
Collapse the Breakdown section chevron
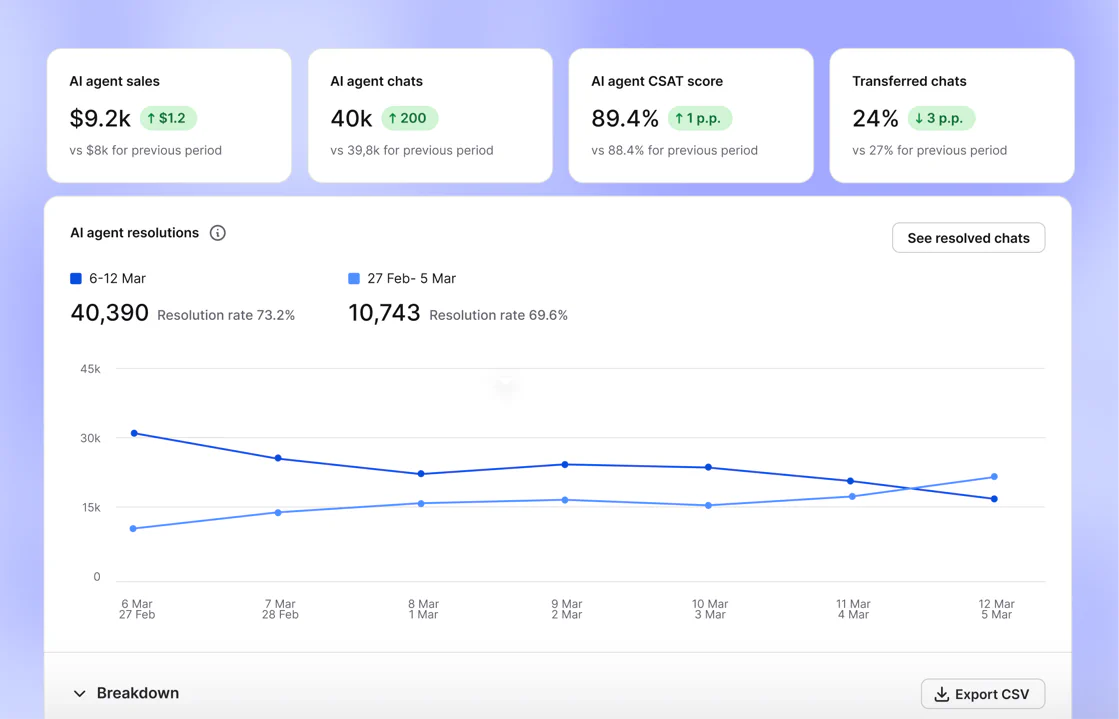tap(79, 693)
